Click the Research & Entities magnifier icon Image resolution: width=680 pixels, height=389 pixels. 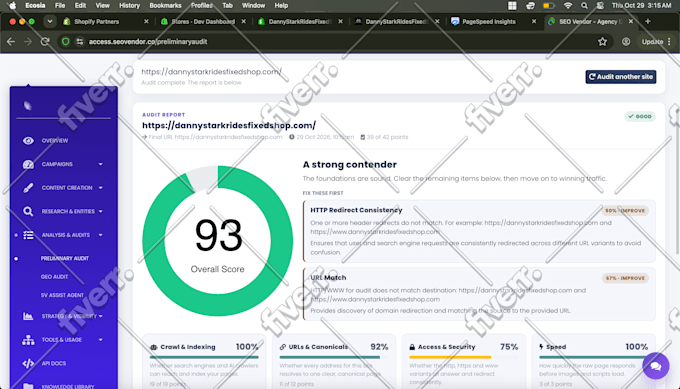click(28, 211)
